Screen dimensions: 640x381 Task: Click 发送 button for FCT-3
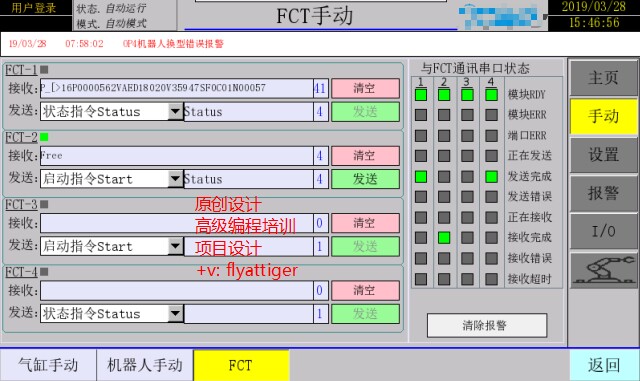[365, 246]
